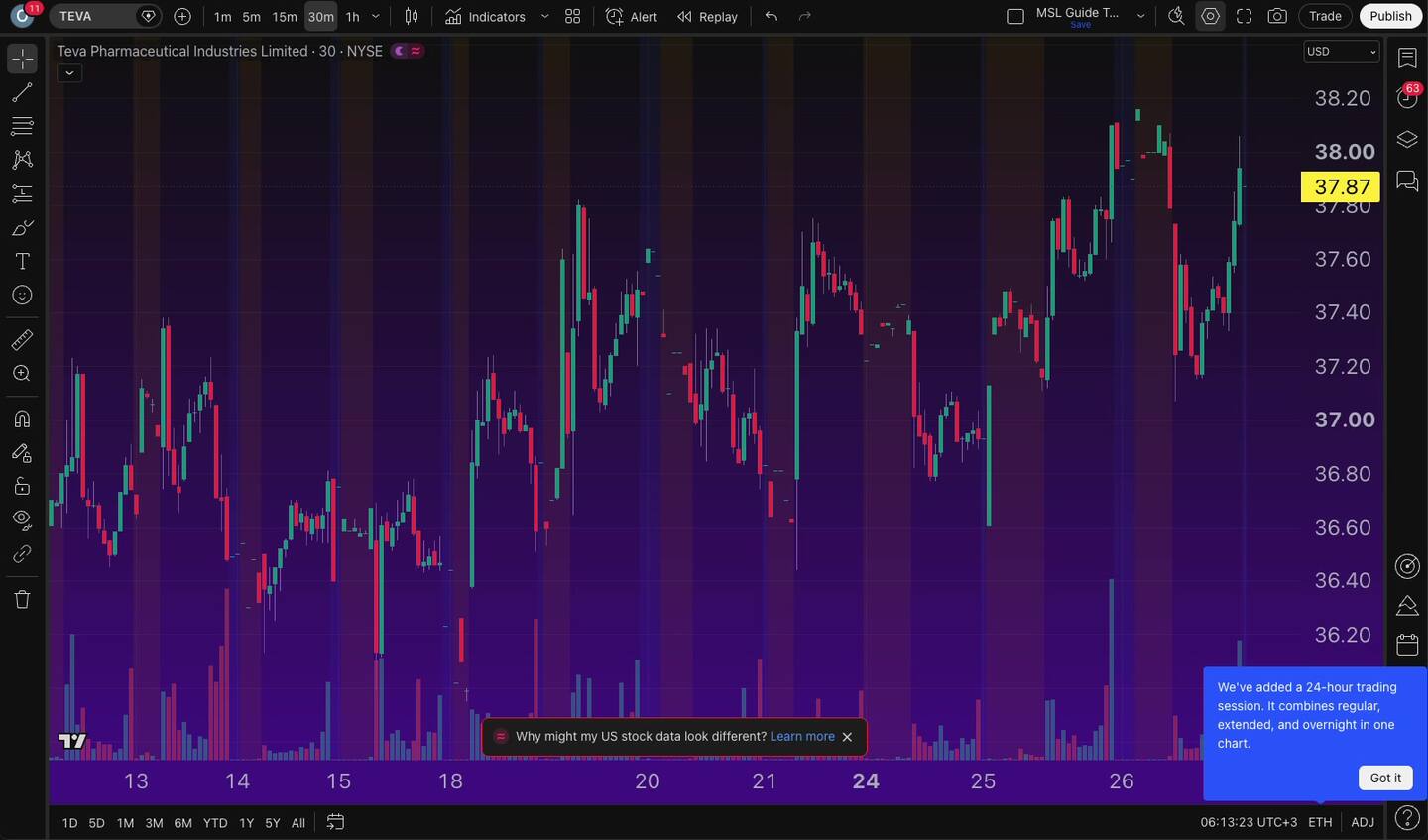Viewport: 1428px width, 840px height.
Task: Open quick search icon
Action: 1176,16
